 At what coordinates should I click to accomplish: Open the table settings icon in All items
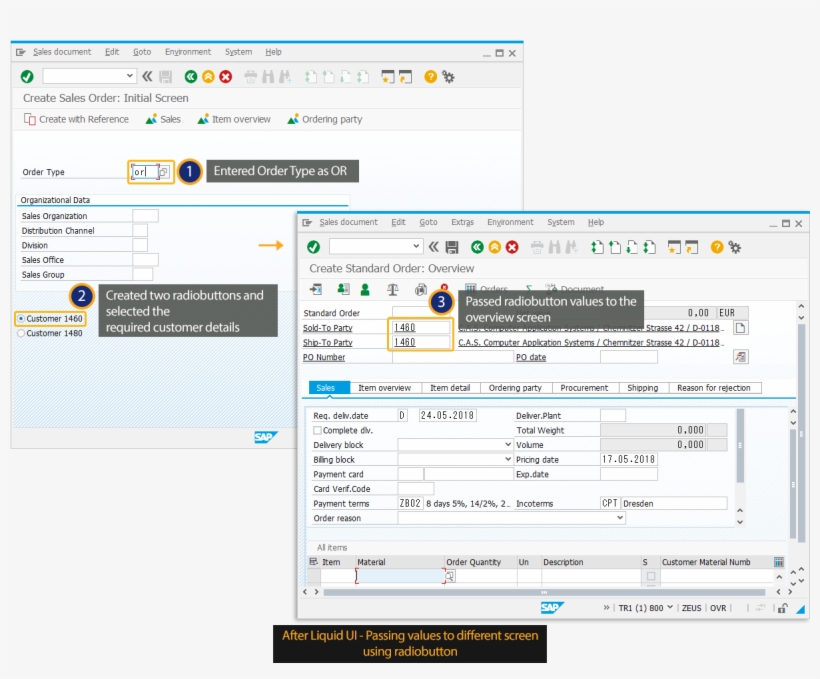[x=779, y=562]
